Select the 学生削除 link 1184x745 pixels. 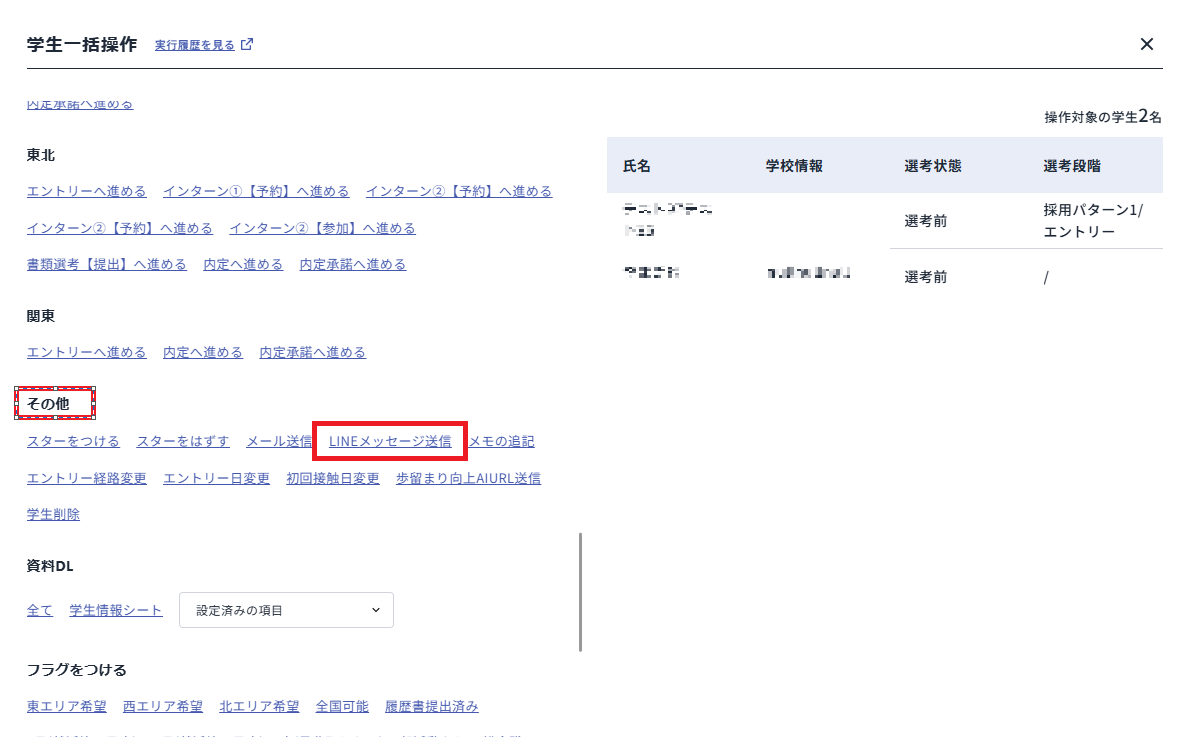click(53, 514)
